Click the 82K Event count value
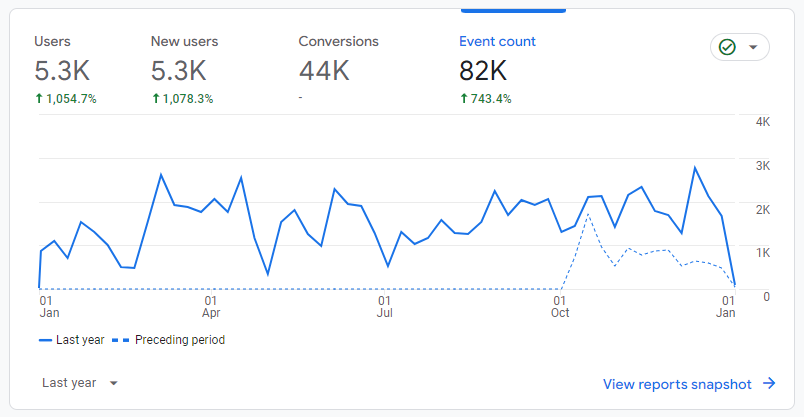 (x=483, y=71)
